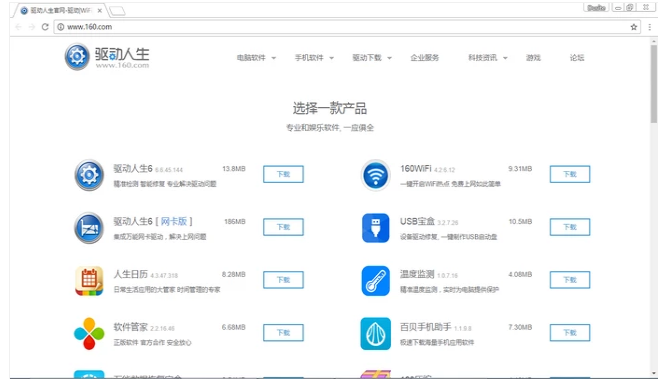The image size is (658, 379).
Task: Open the 人生日历 calendar icon
Action: (89, 281)
